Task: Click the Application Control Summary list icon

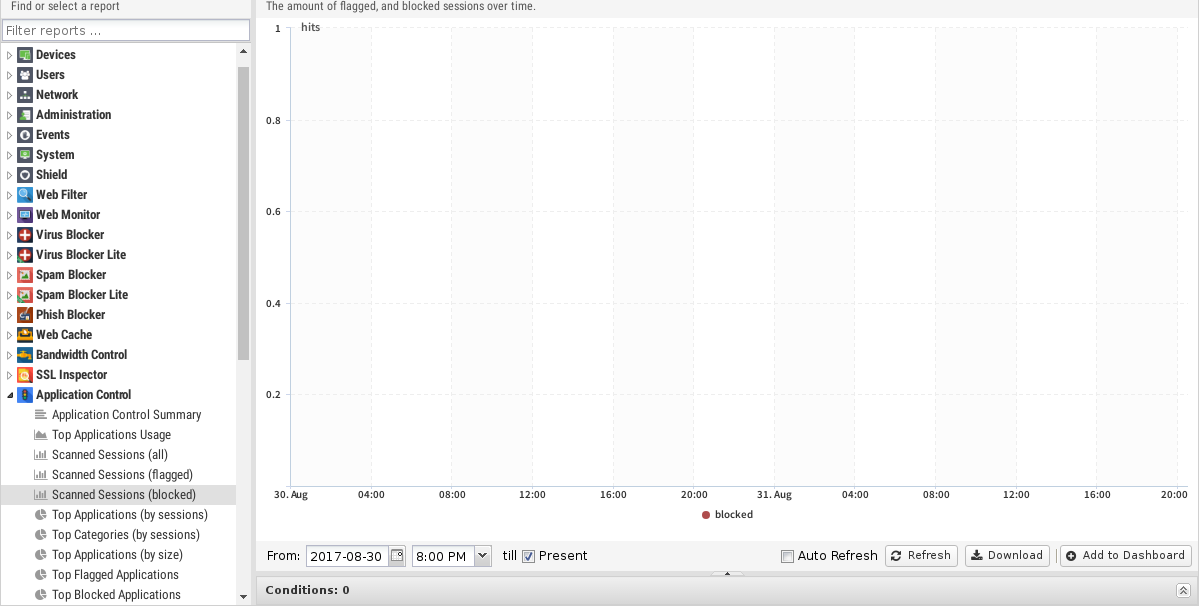Action: (41, 415)
